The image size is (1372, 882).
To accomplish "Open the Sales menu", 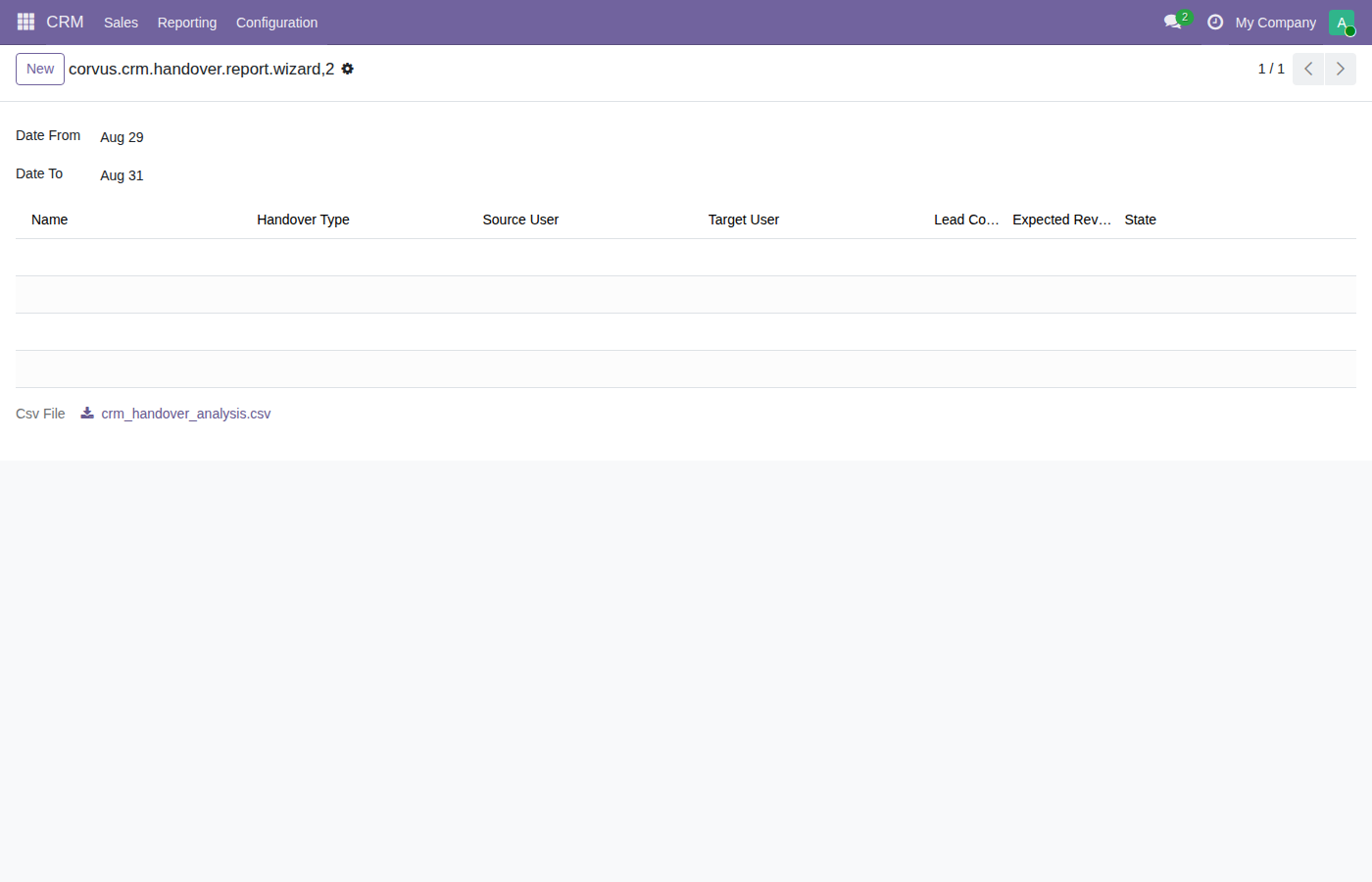I will pos(121,23).
